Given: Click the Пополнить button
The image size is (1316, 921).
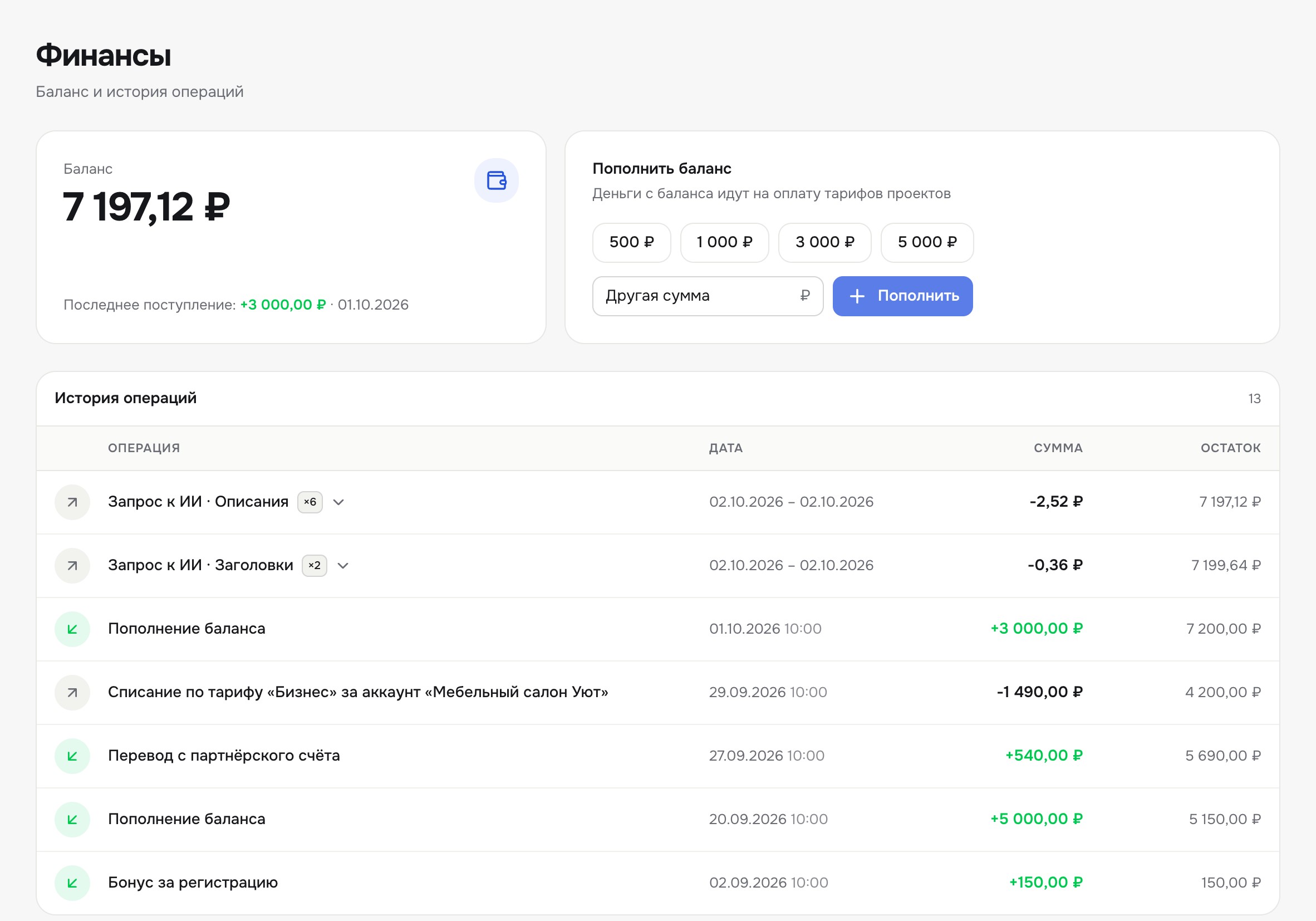Looking at the screenshot, I should coord(903,296).
